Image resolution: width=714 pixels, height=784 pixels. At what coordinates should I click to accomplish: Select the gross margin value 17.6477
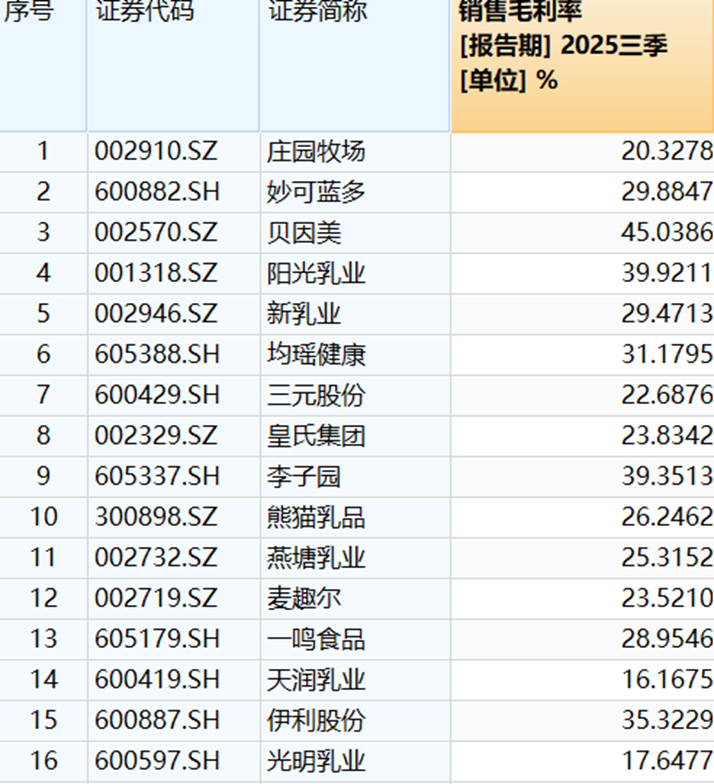[x=668, y=760]
